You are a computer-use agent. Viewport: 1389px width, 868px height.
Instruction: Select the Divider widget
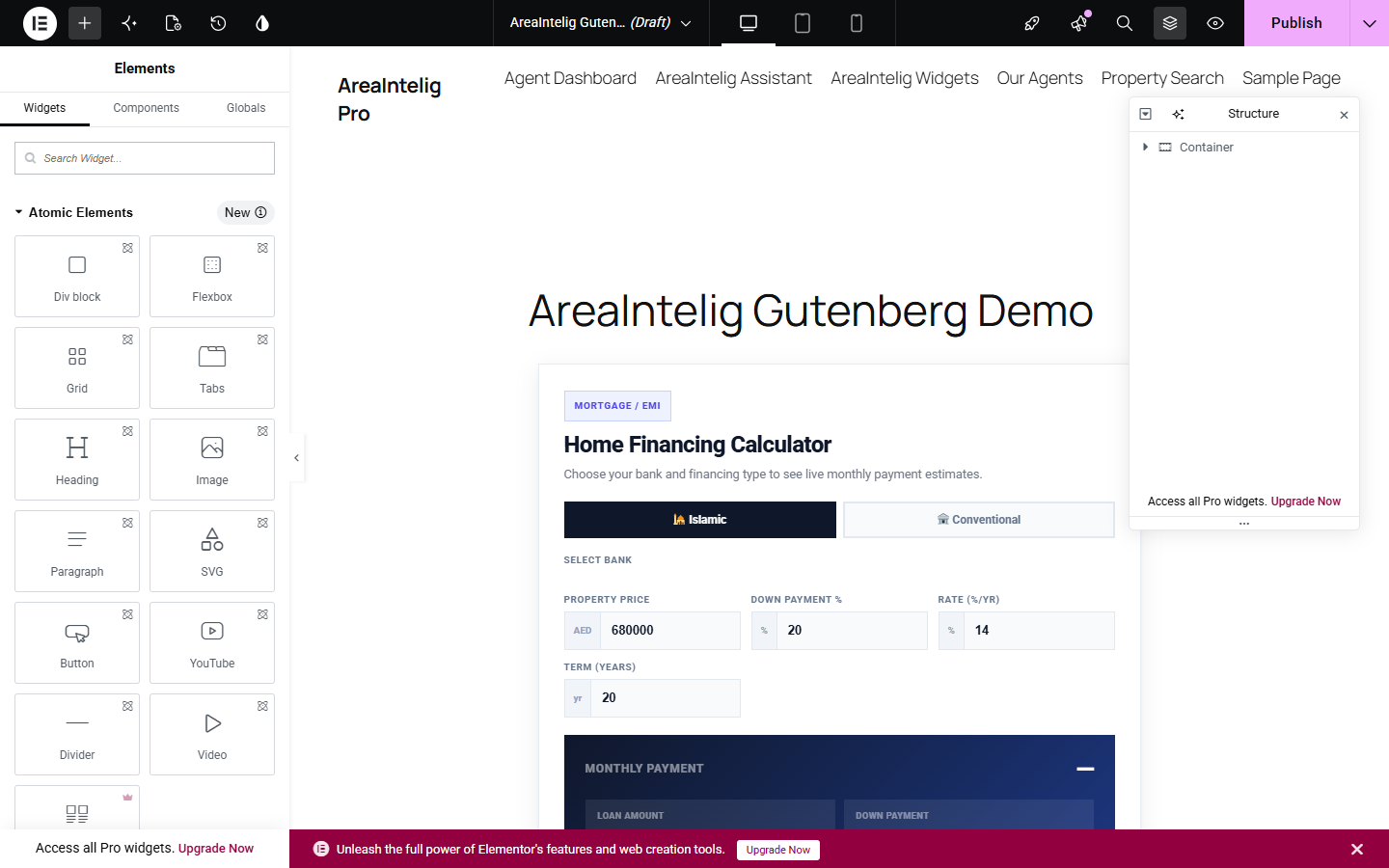(x=77, y=734)
